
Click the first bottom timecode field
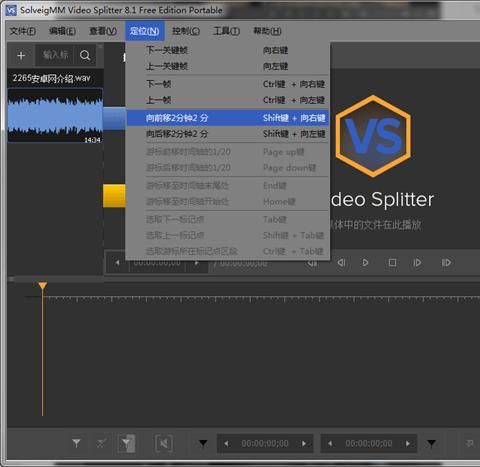265,443
